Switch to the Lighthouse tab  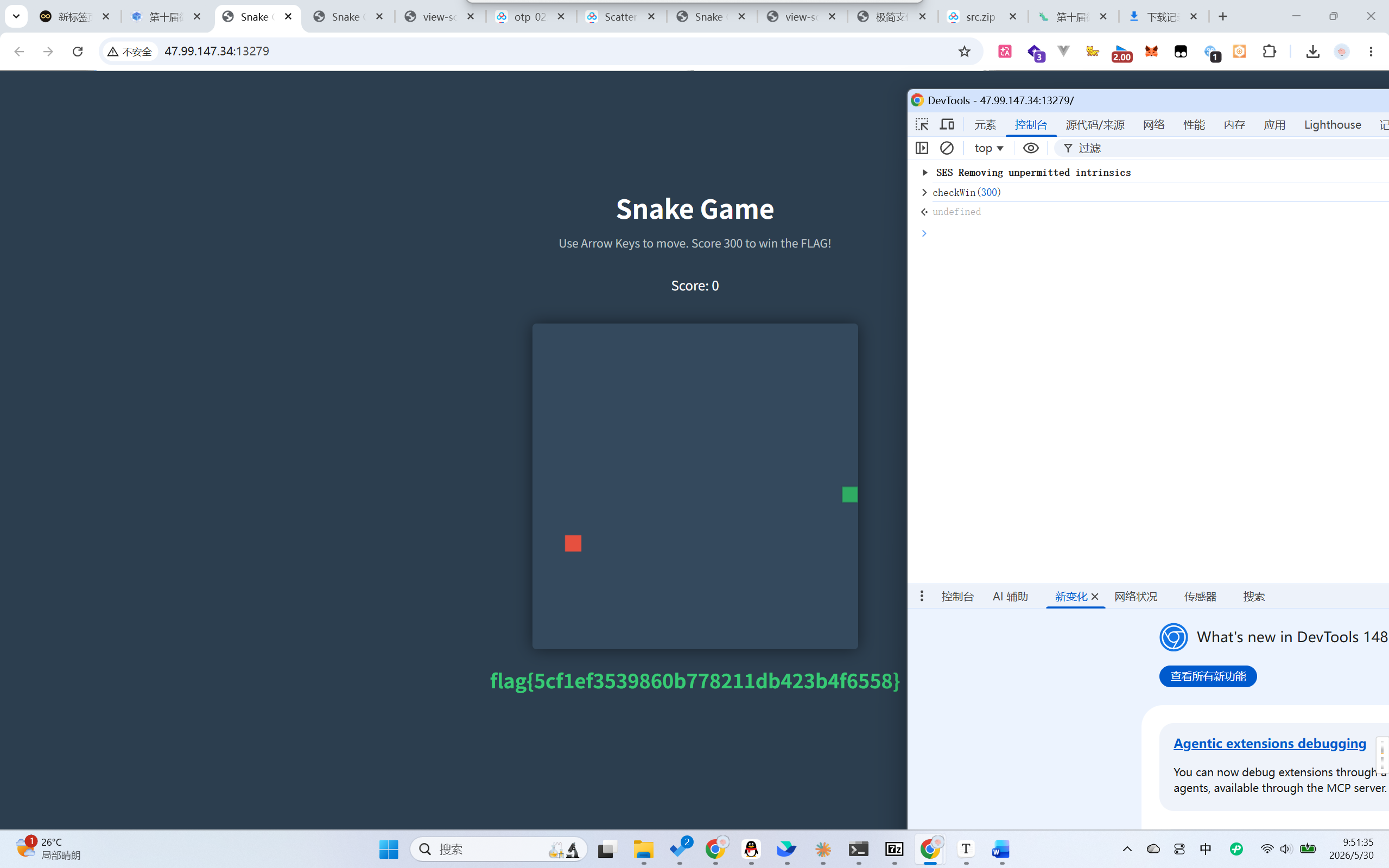(1332, 124)
